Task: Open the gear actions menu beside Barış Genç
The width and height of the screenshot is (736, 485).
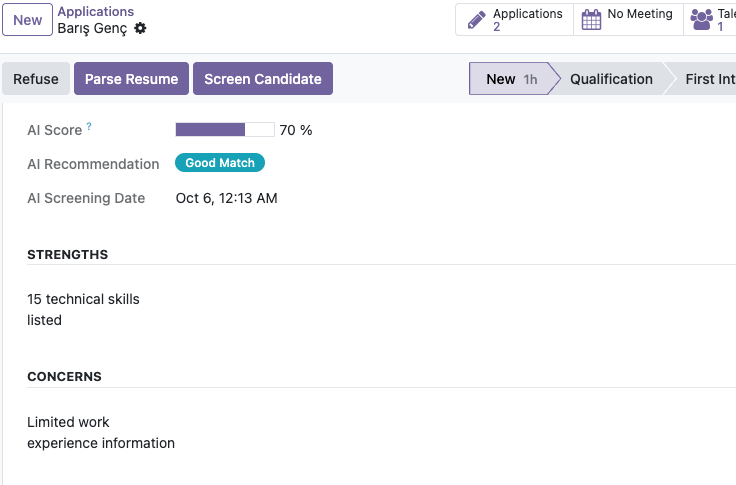Action: pos(140,28)
